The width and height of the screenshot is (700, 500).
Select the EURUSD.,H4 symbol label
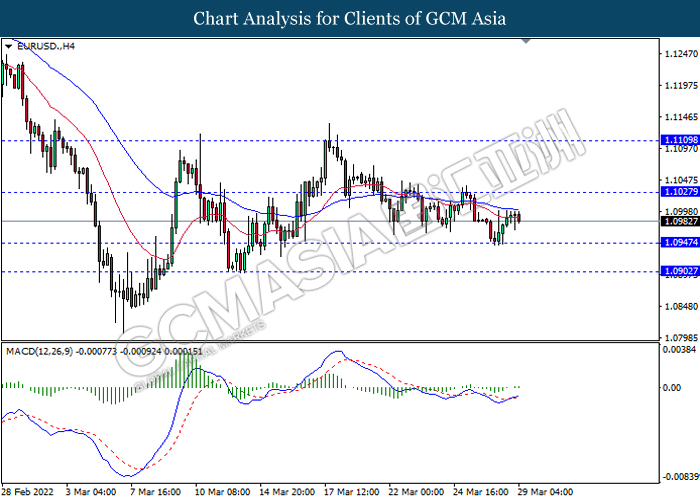[46, 46]
